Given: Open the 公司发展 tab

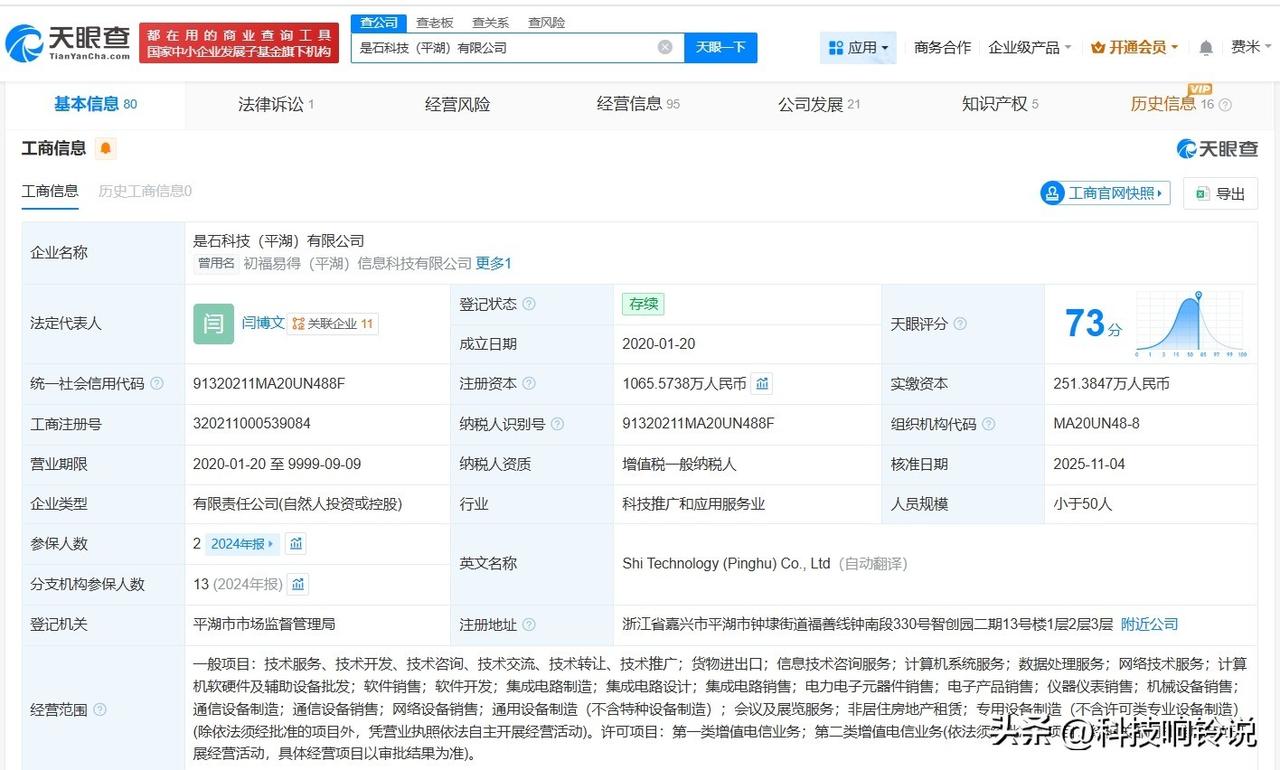Looking at the screenshot, I should 819,104.
